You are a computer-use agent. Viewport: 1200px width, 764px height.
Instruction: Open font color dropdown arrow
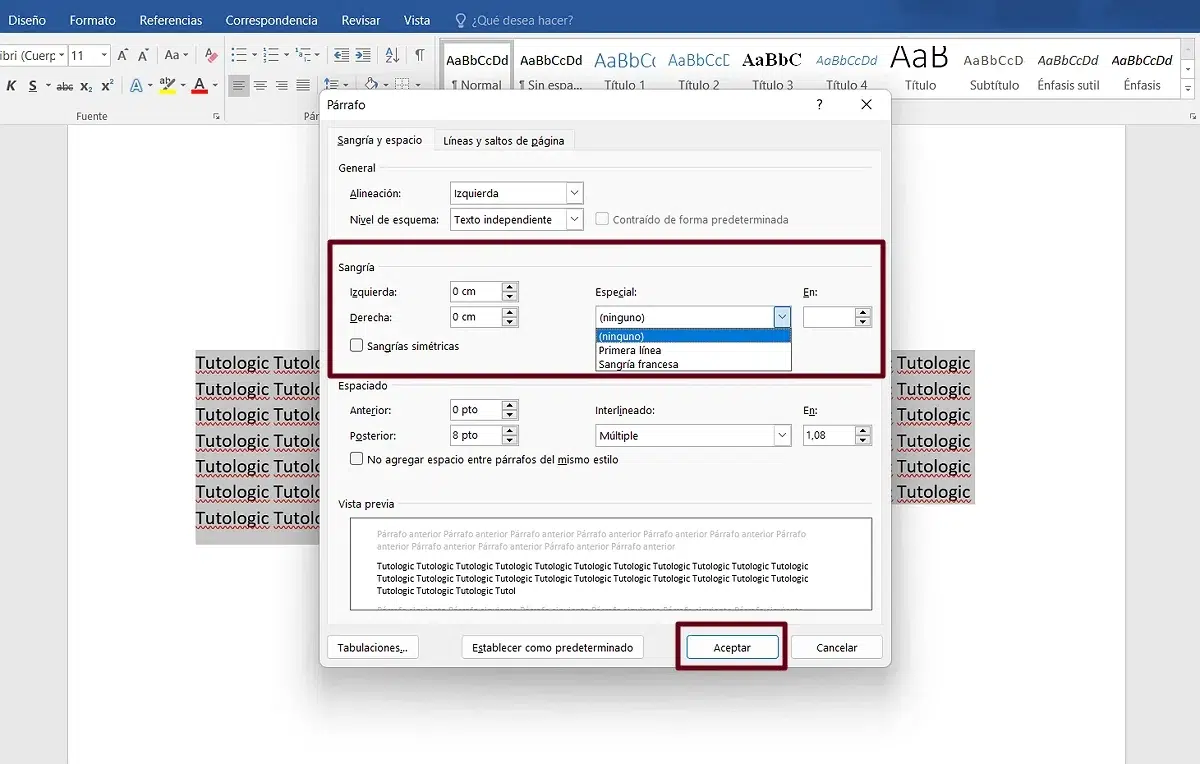[x=215, y=86]
